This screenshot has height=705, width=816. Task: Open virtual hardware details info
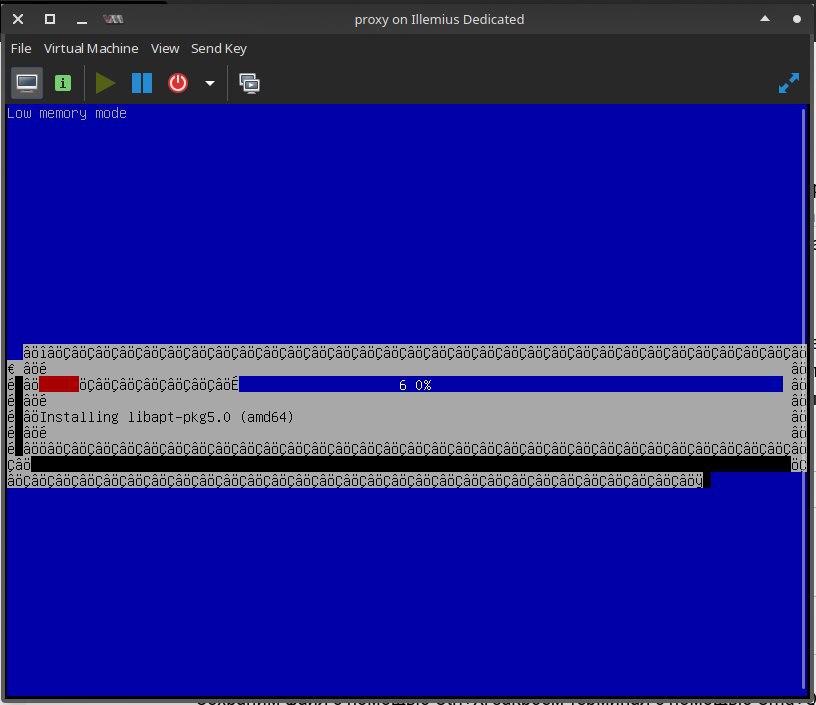click(63, 83)
